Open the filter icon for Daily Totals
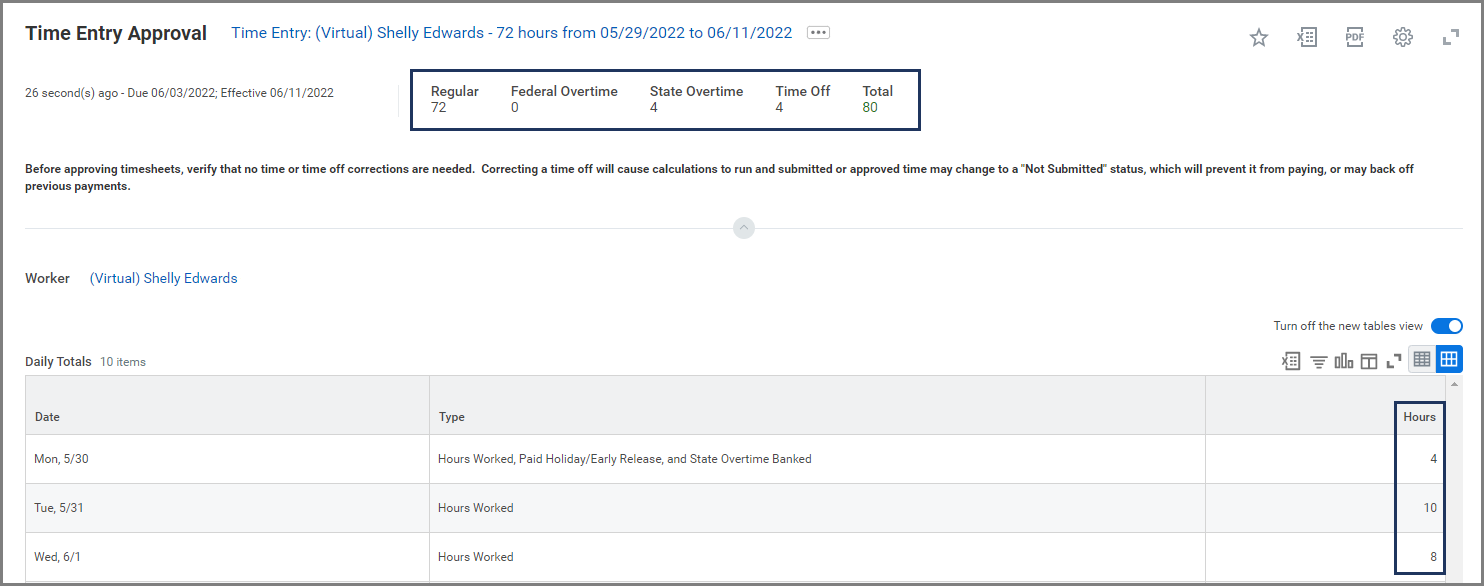The image size is (1484, 586). [x=1319, y=361]
